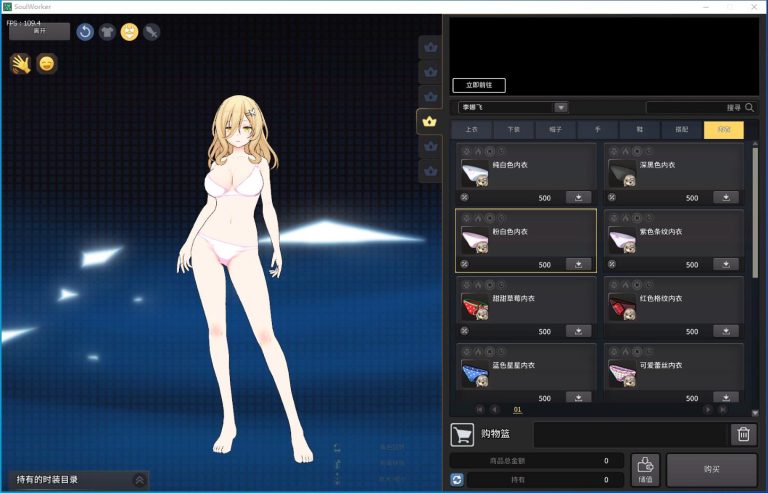Switch to the 手 tab
The width and height of the screenshot is (768, 493).
point(598,130)
